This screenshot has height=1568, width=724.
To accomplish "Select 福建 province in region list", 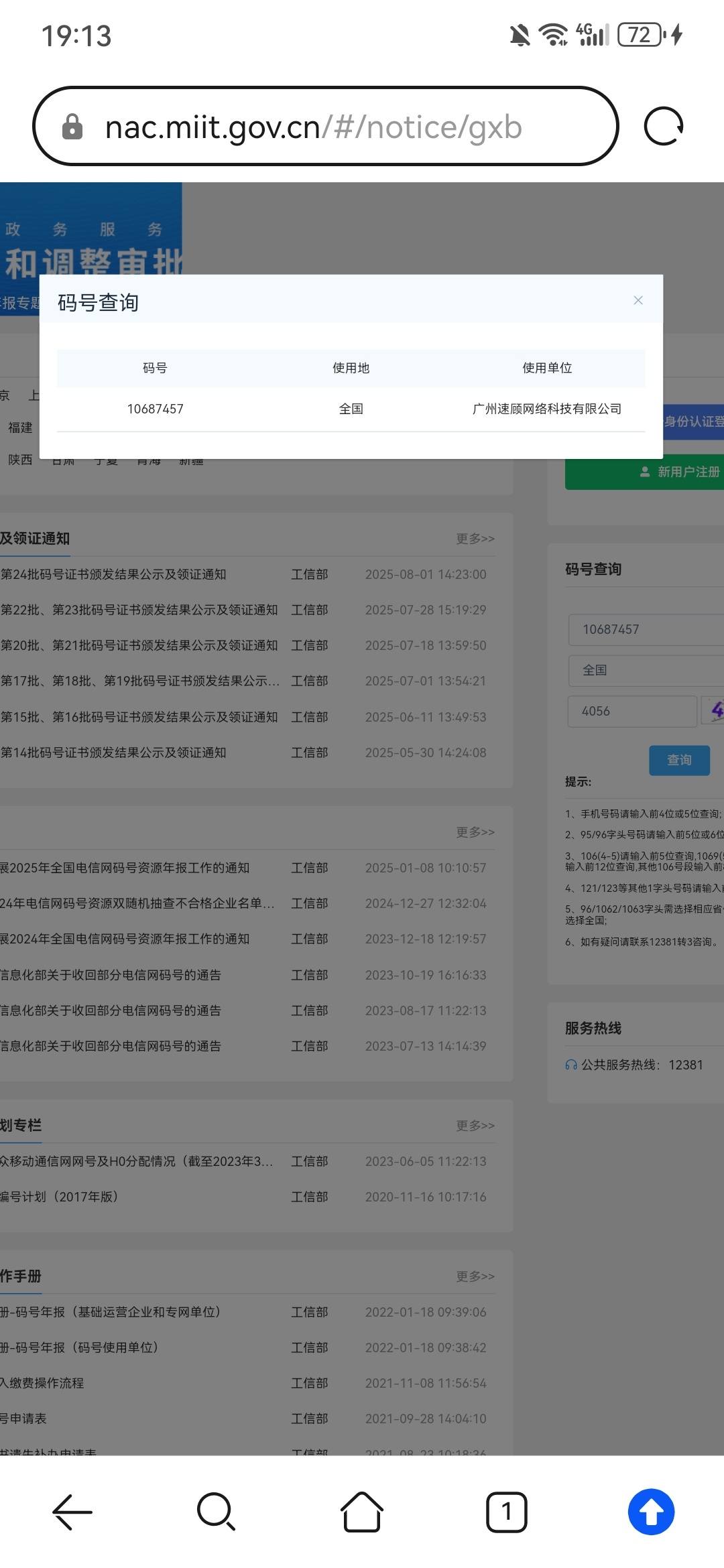I will [20, 428].
